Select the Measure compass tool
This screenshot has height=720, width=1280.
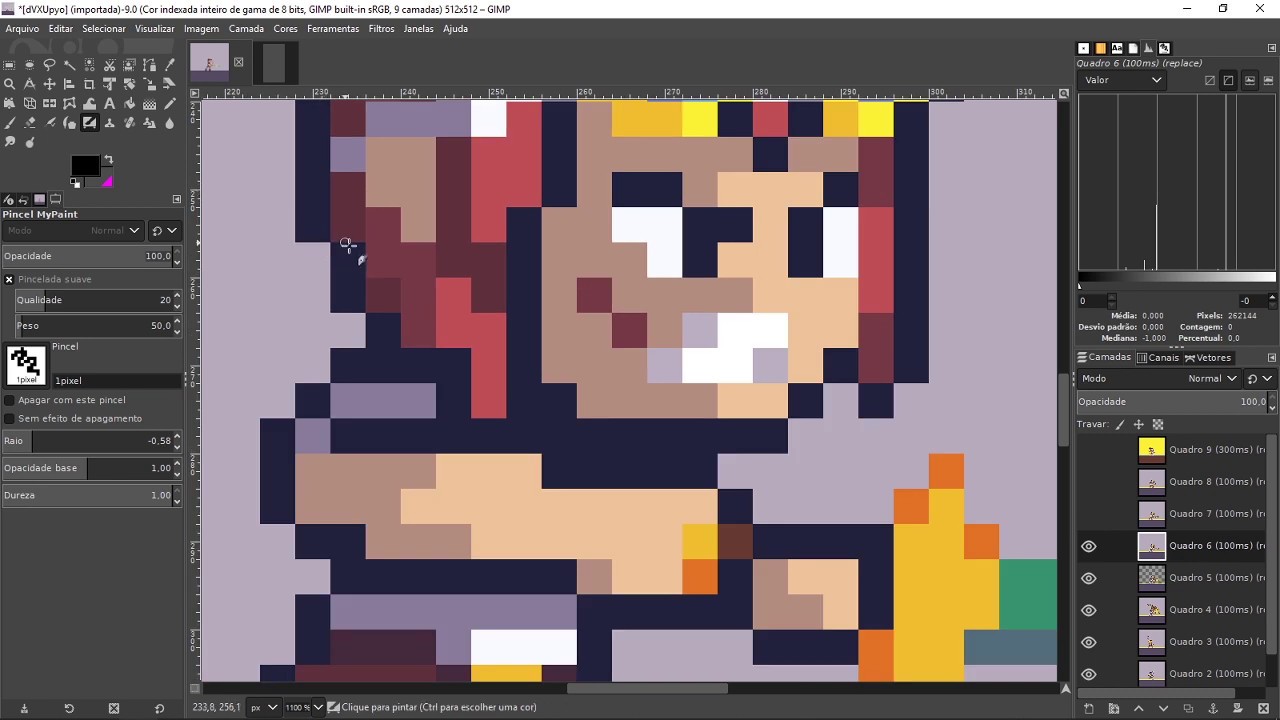[x=29, y=84]
